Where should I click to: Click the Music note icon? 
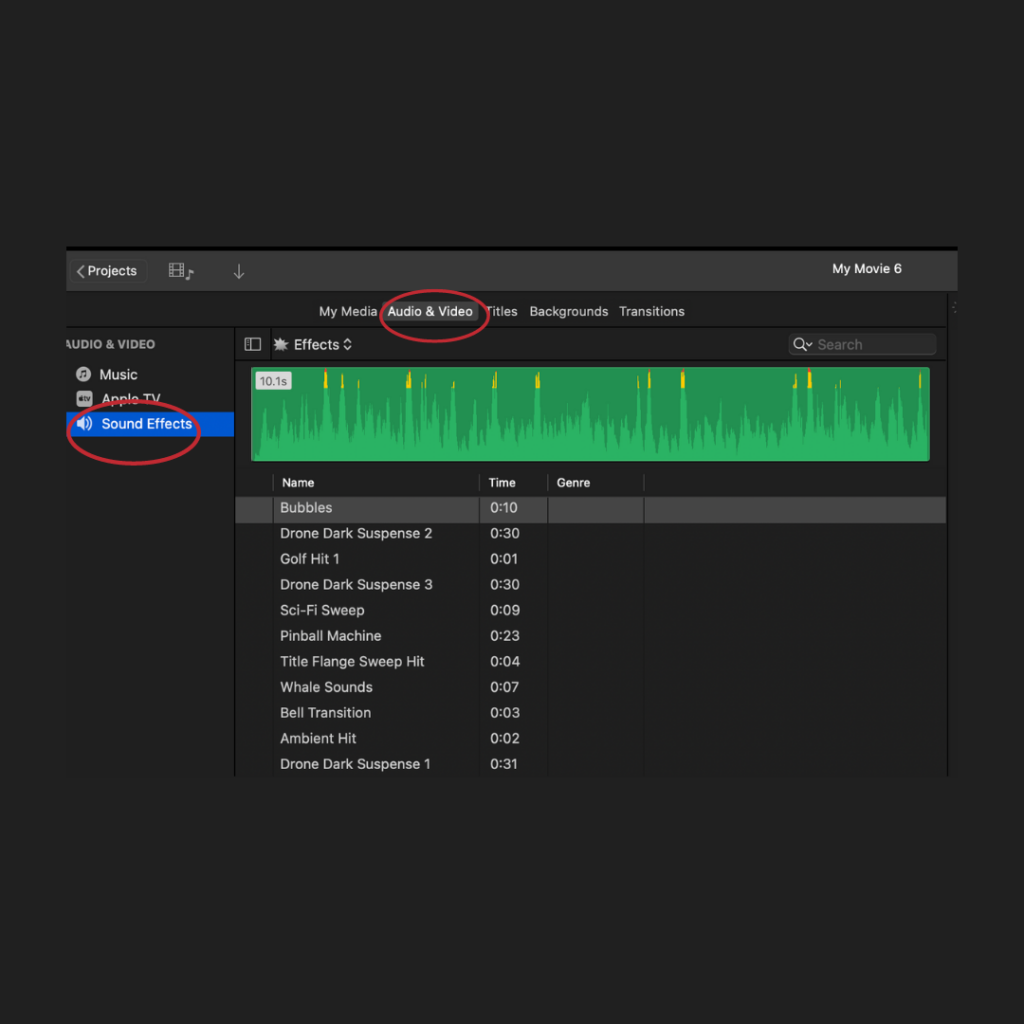[84, 374]
